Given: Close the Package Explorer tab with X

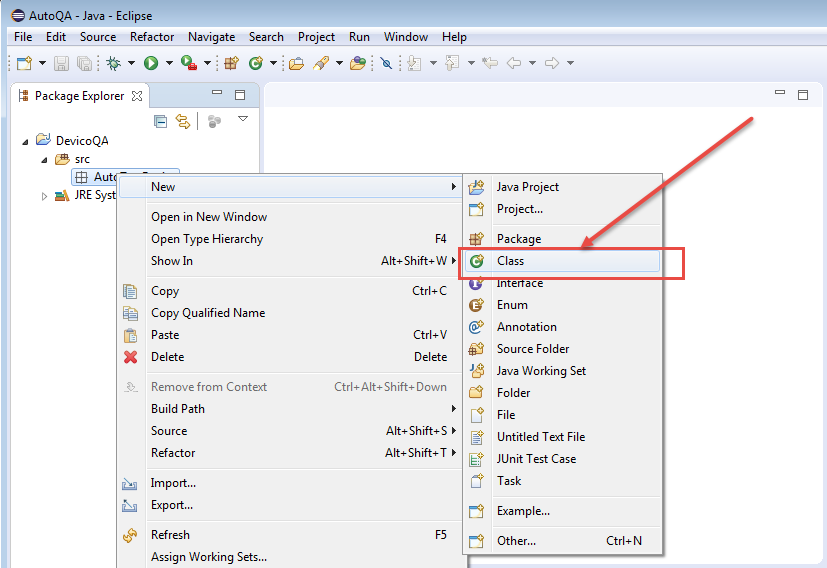Looking at the screenshot, I should 137,96.
